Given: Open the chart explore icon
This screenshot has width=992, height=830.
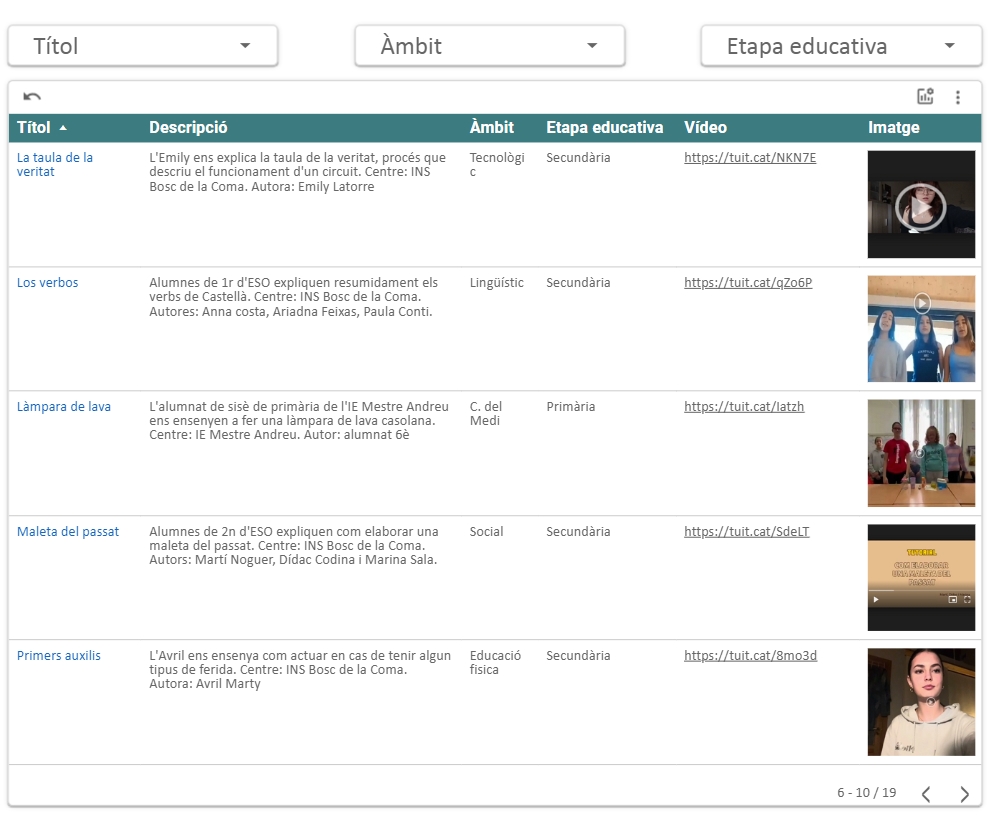Looking at the screenshot, I should (x=925, y=97).
